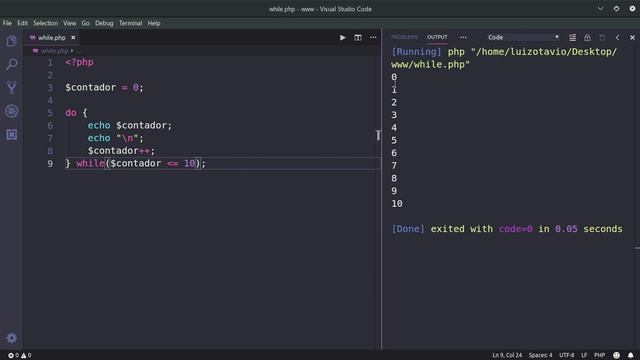The width and height of the screenshot is (640, 360).
Task: Open the Explorer view in activity bar
Action: 11,41
